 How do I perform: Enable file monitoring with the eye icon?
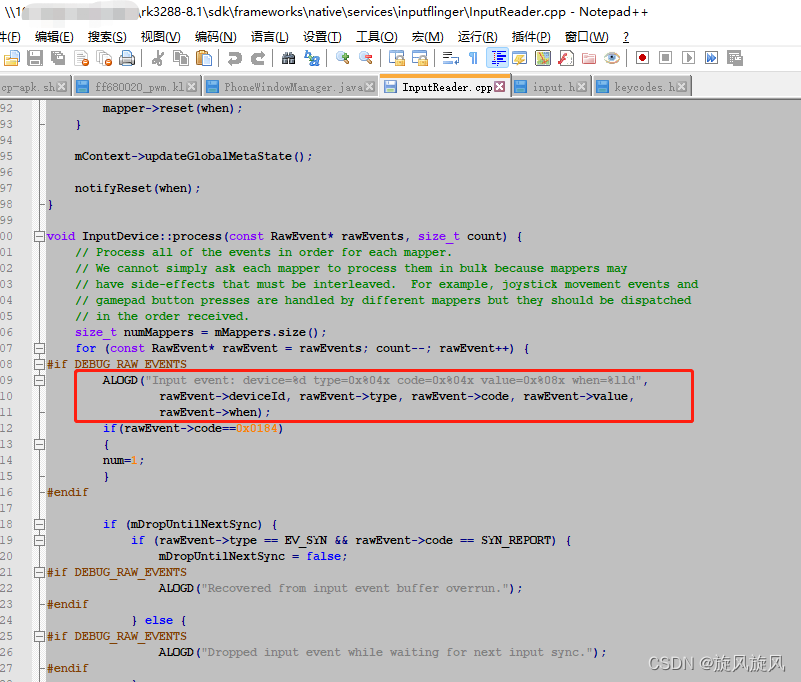pyautogui.click(x=610, y=60)
